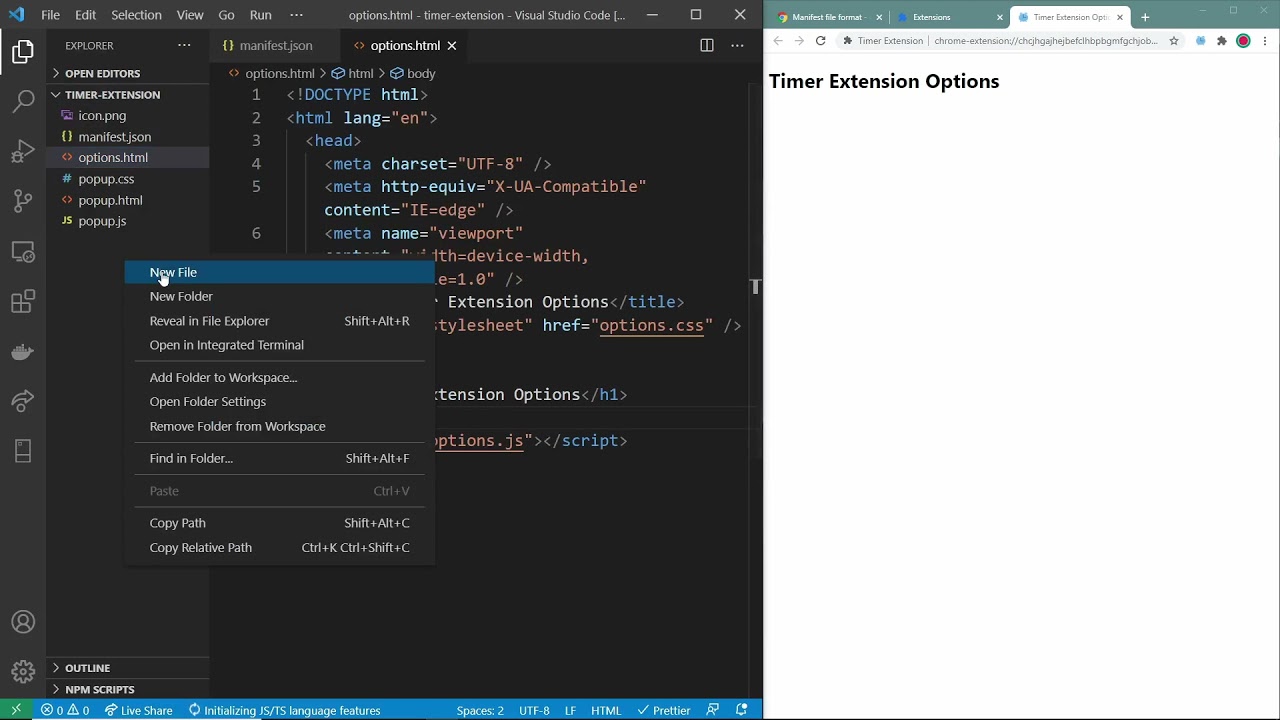Change the HTML language mode in status bar
Viewport: 1280px width, 720px height.
click(606, 710)
